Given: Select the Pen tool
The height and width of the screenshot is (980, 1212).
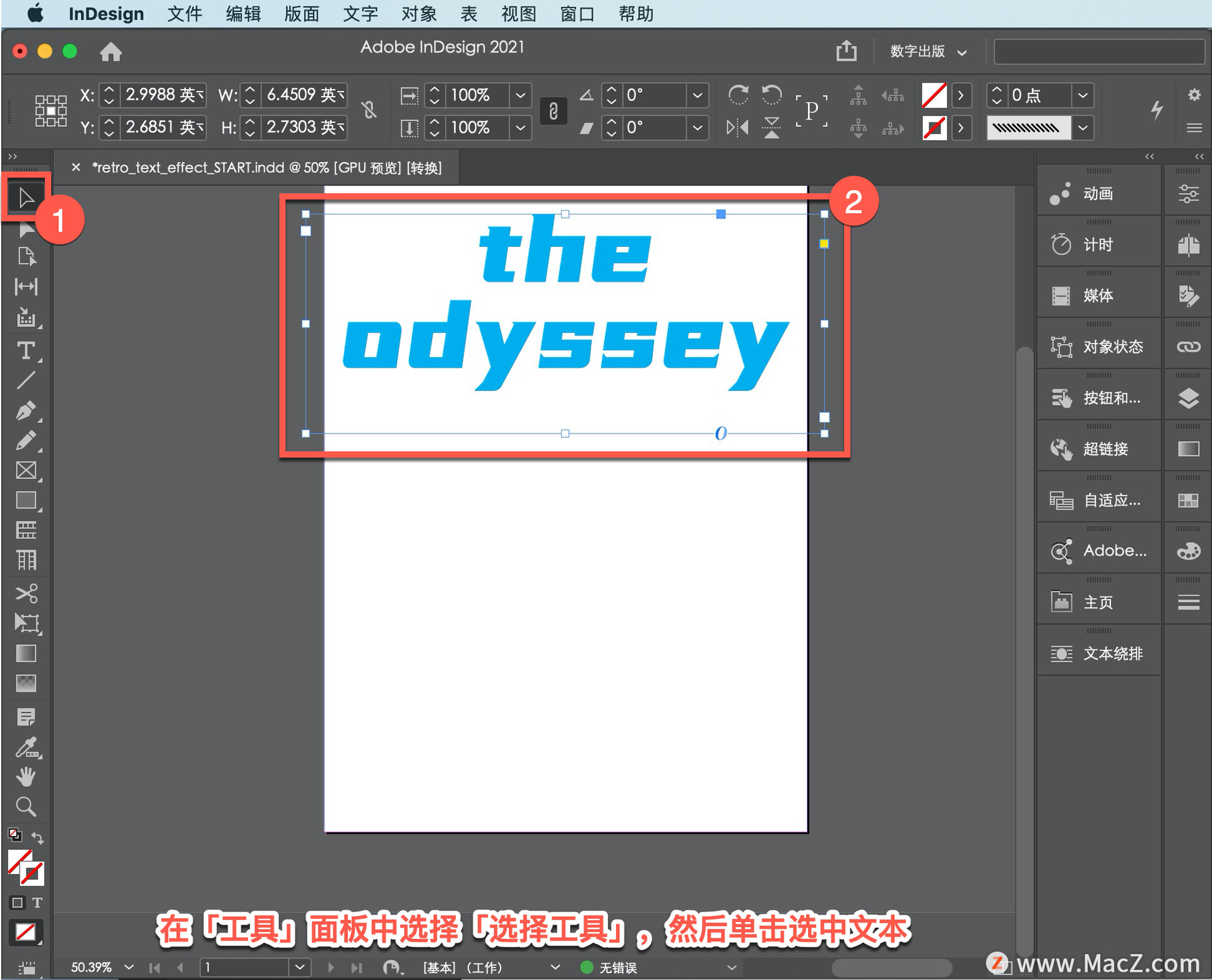Looking at the screenshot, I should pos(26,411).
